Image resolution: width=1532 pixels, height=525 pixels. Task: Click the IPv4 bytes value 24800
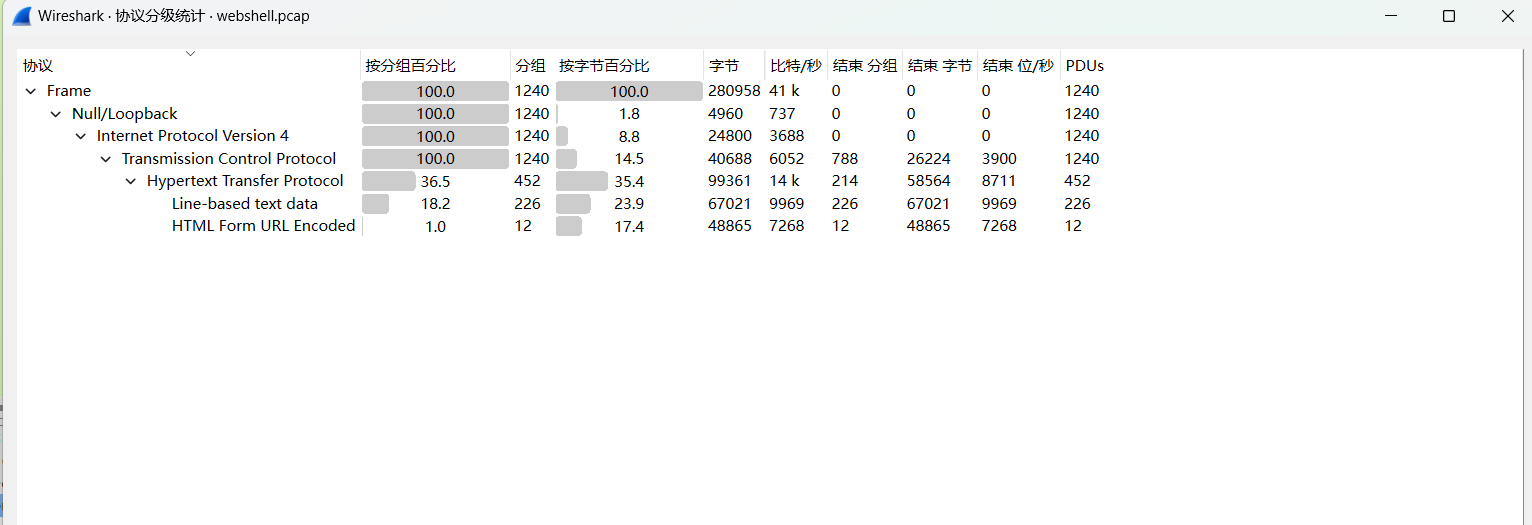point(730,136)
